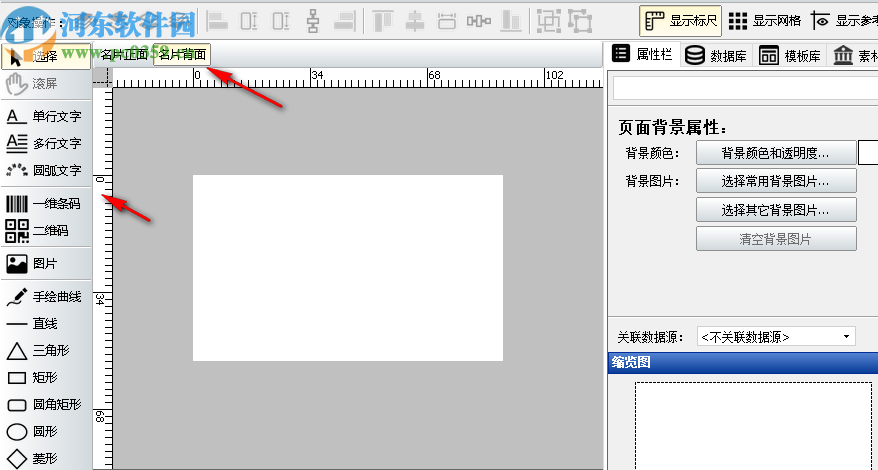Open the 数据库 panel tab
Image resolution: width=878 pixels, height=470 pixels.
717,55
